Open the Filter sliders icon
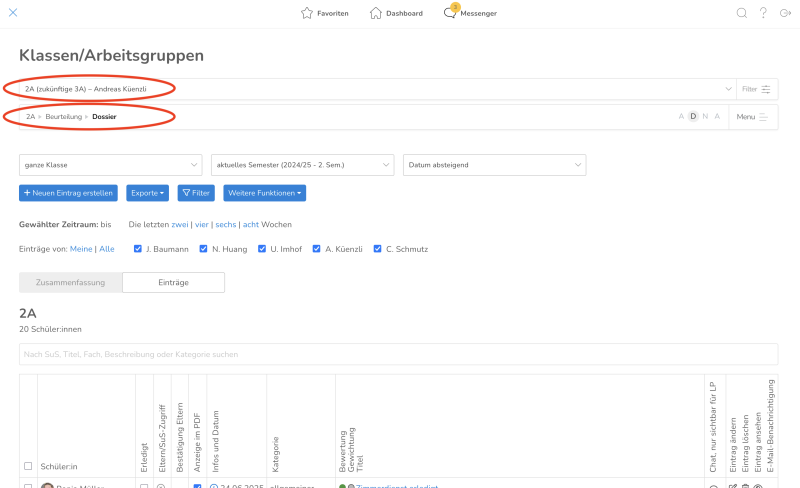Viewport: 800px width, 488px height. (766, 89)
